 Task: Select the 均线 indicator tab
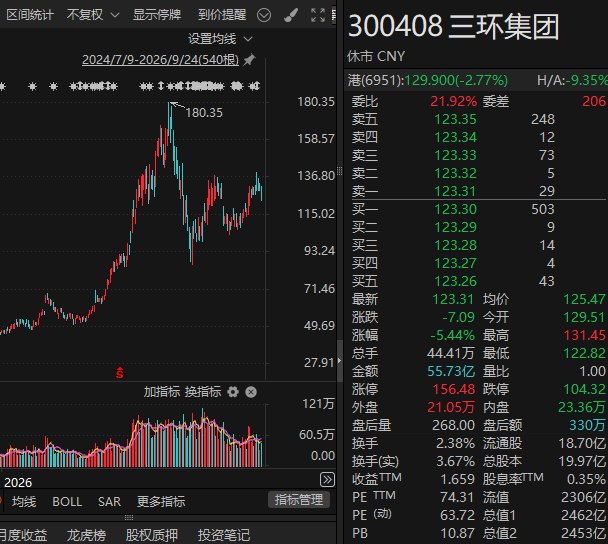[24, 502]
